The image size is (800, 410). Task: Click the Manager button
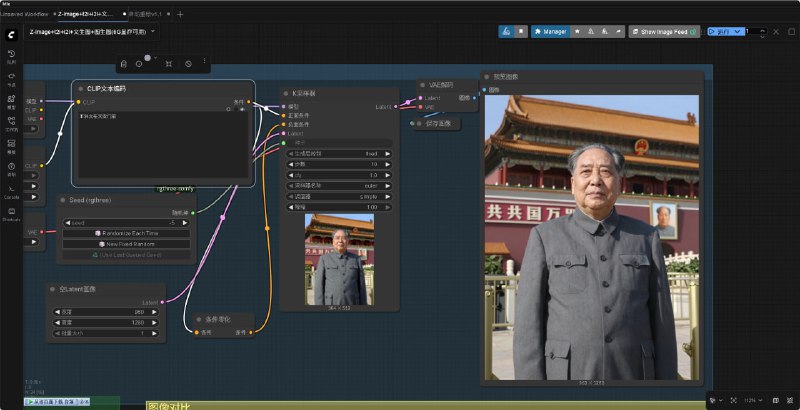551,32
